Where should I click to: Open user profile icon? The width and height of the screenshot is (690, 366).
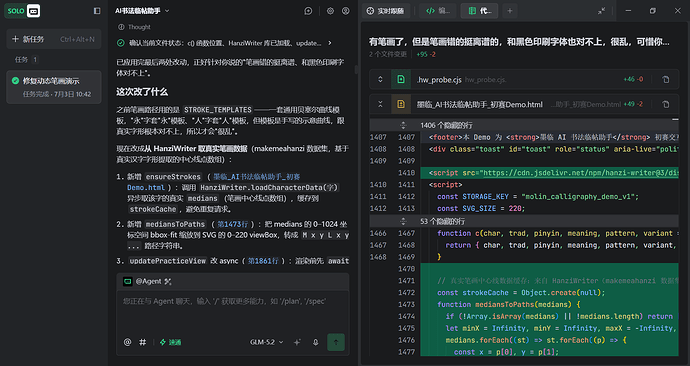pos(346,11)
